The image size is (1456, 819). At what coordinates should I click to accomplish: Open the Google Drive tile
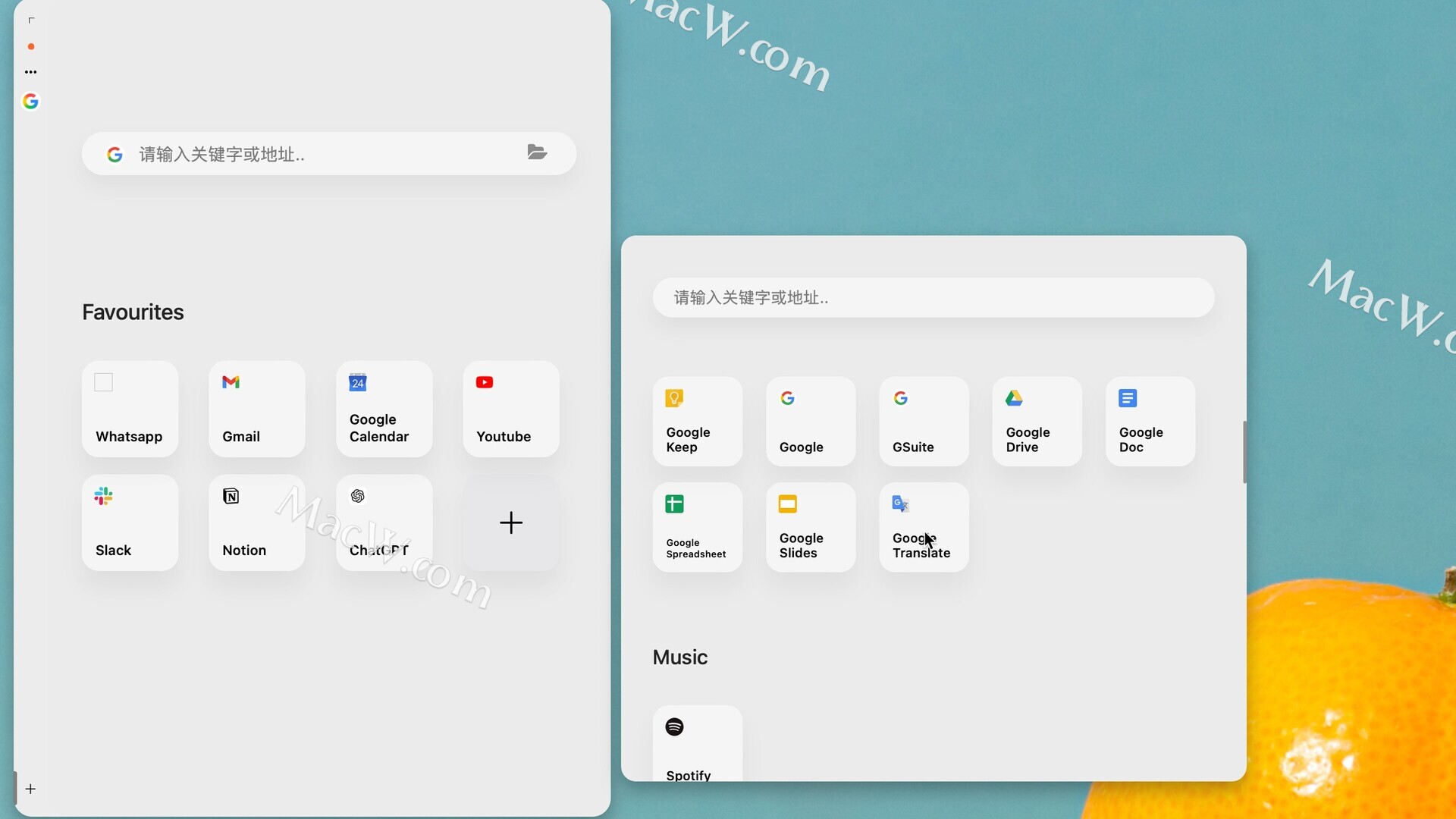(x=1037, y=422)
